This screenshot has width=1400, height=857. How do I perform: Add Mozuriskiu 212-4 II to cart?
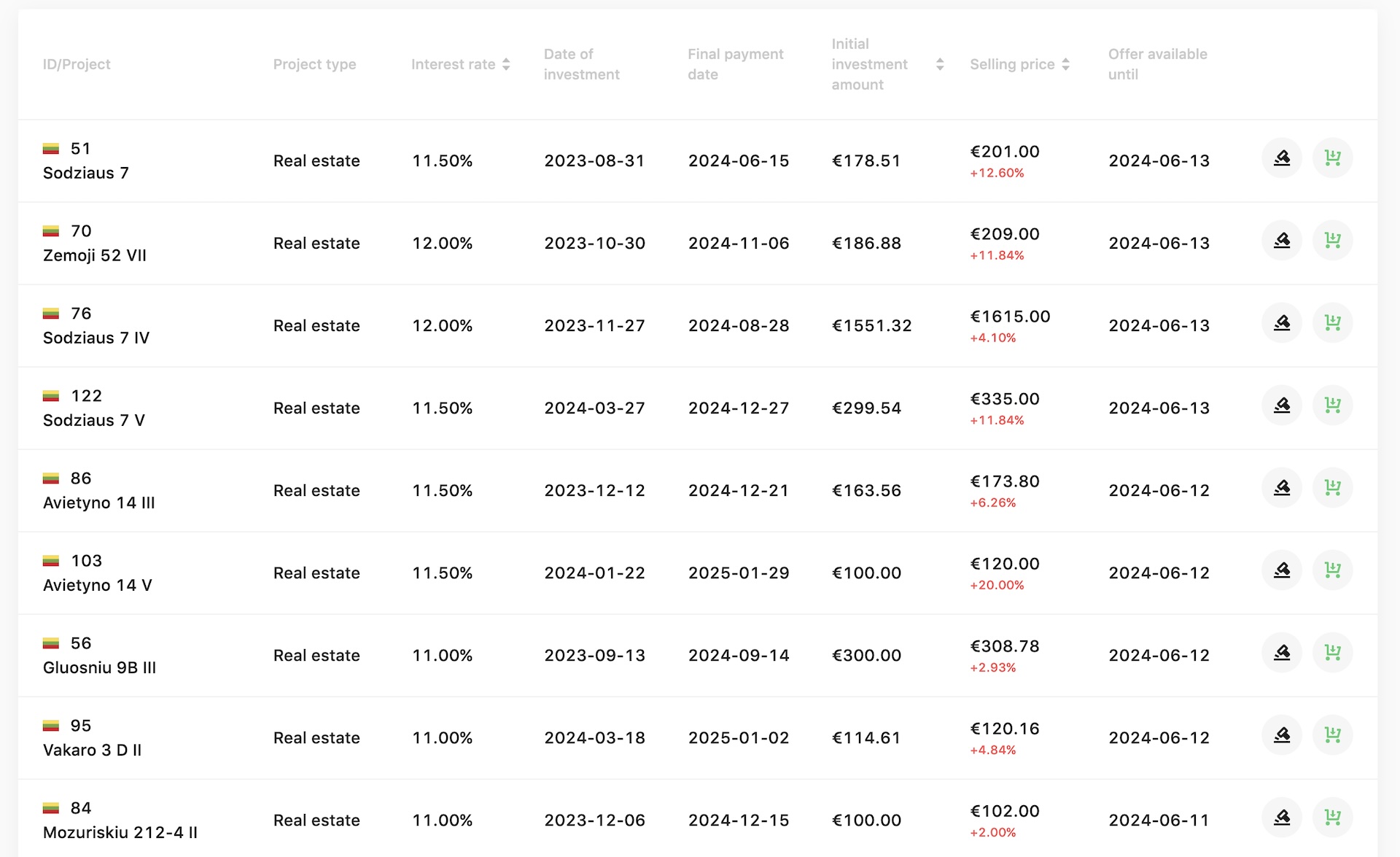click(1332, 818)
